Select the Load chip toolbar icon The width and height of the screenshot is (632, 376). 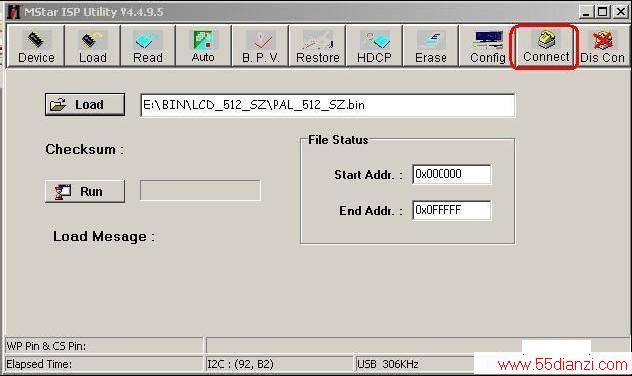tap(92, 46)
